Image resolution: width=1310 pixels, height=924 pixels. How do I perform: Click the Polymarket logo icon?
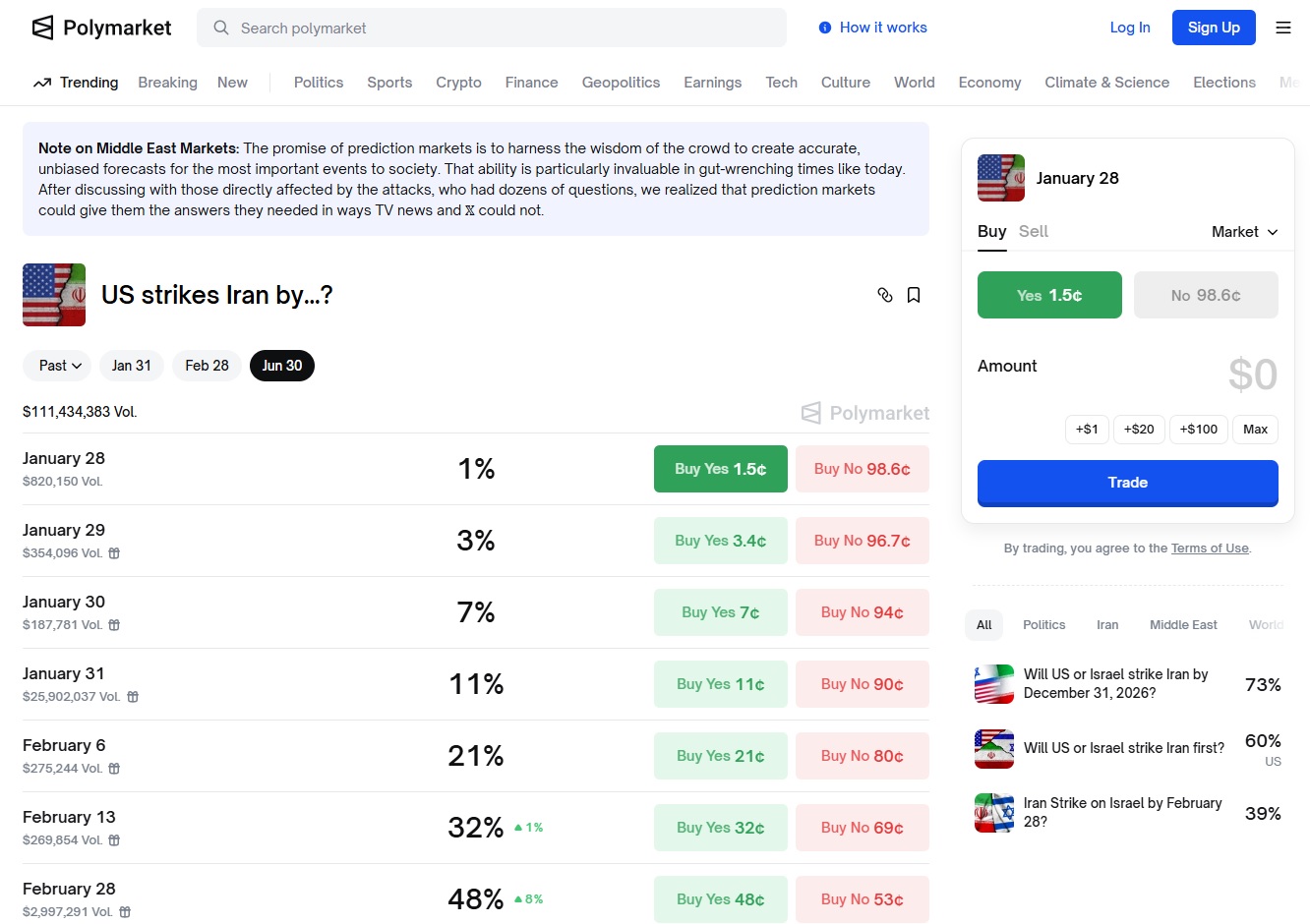pos(43,28)
